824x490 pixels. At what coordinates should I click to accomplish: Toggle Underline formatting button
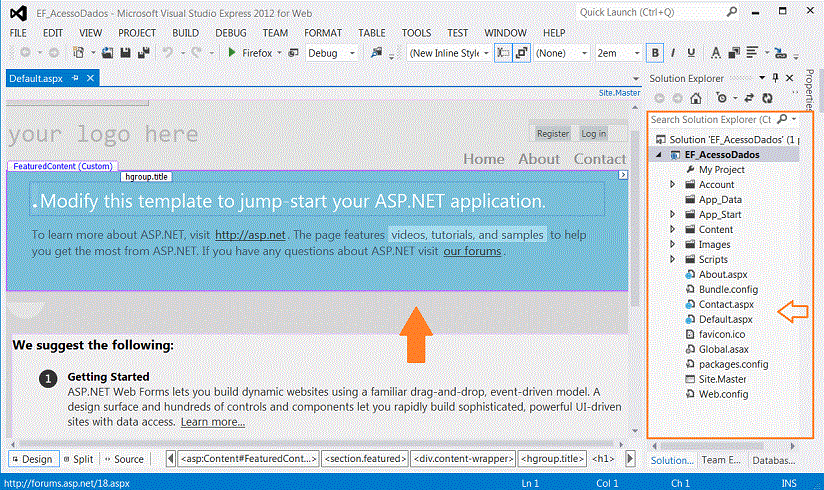pyautogui.click(x=691, y=53)
